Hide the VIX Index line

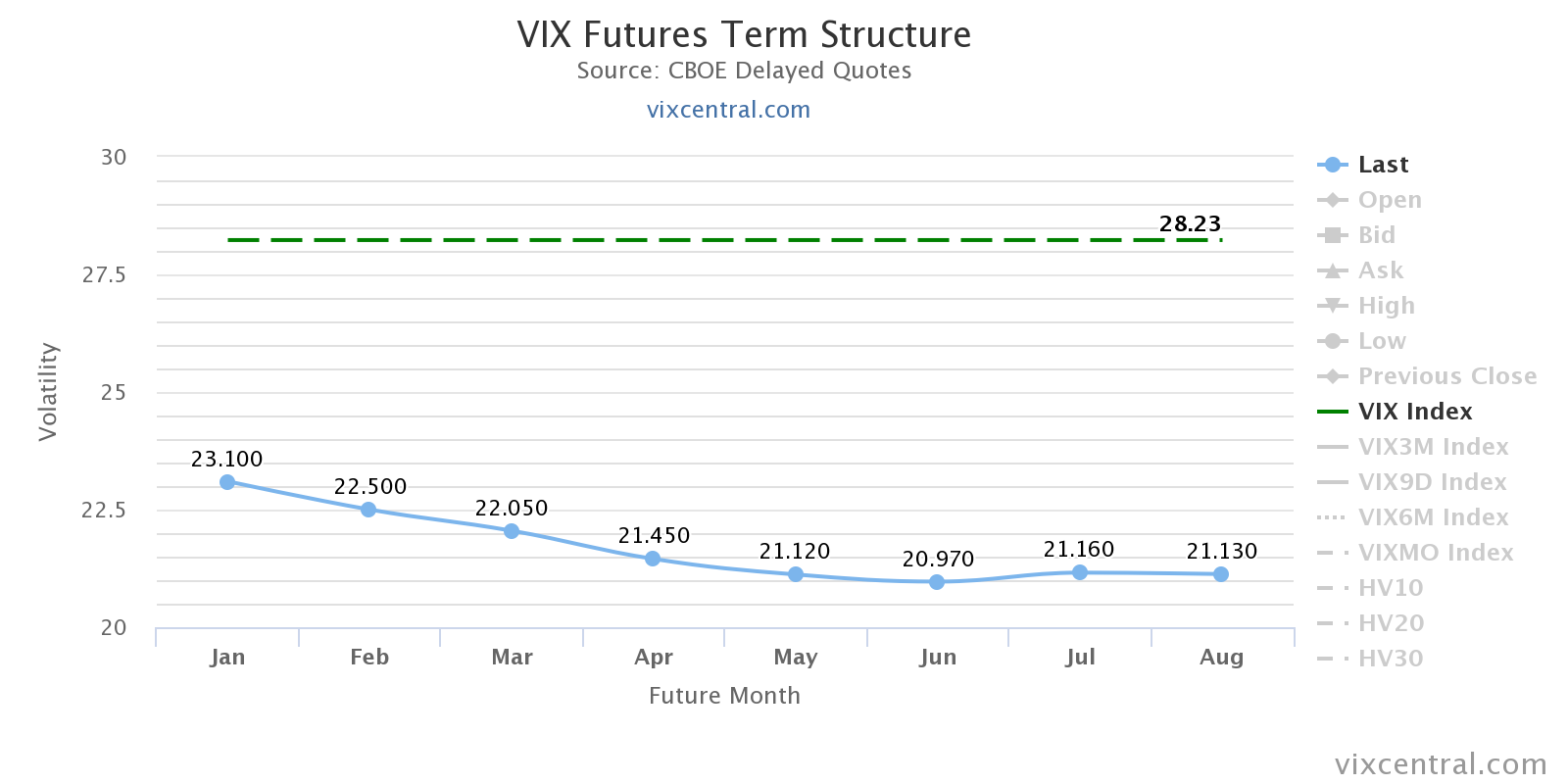[1414, 412]
